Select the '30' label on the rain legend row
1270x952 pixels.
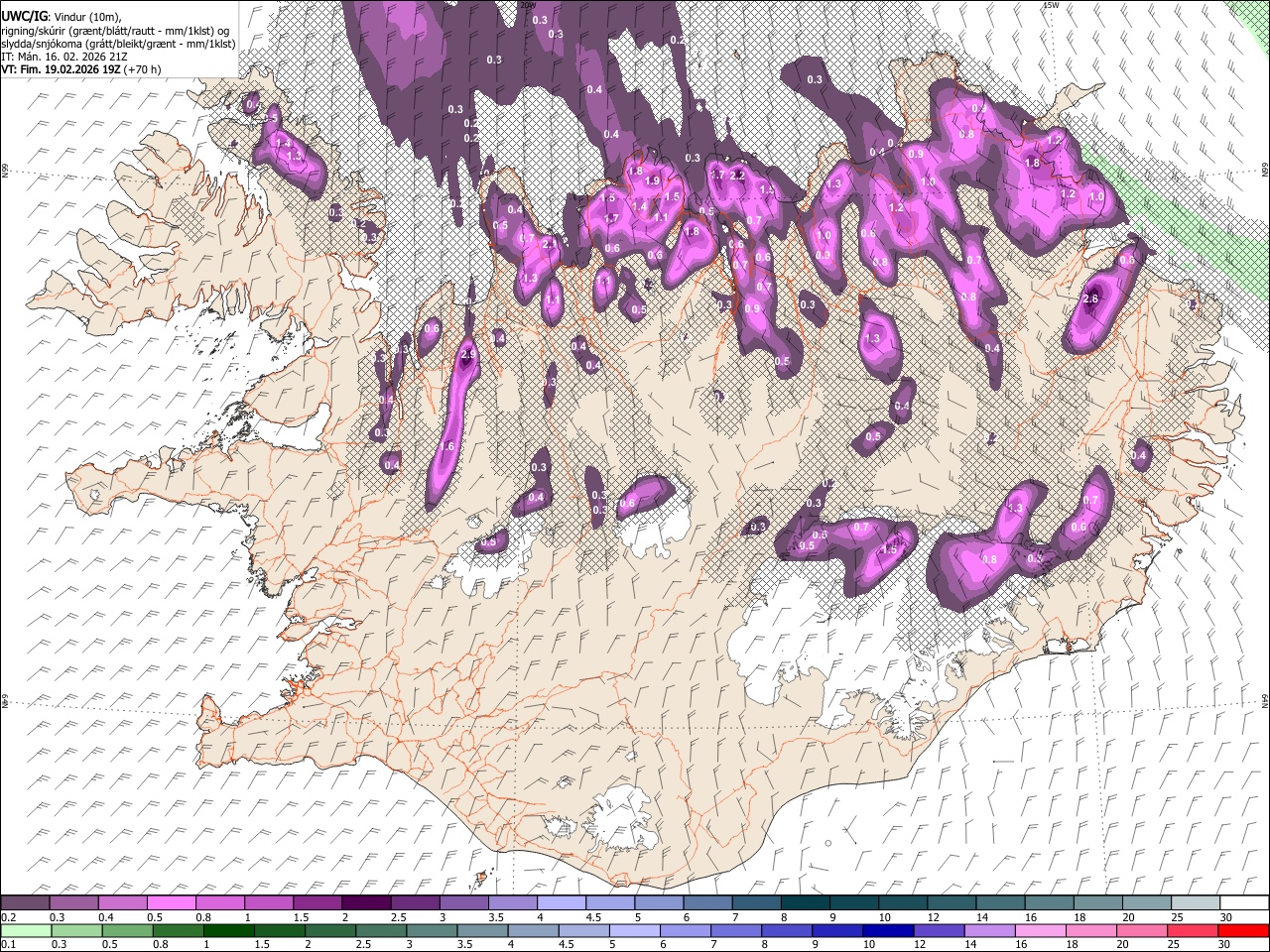[x=1225, y=944]
